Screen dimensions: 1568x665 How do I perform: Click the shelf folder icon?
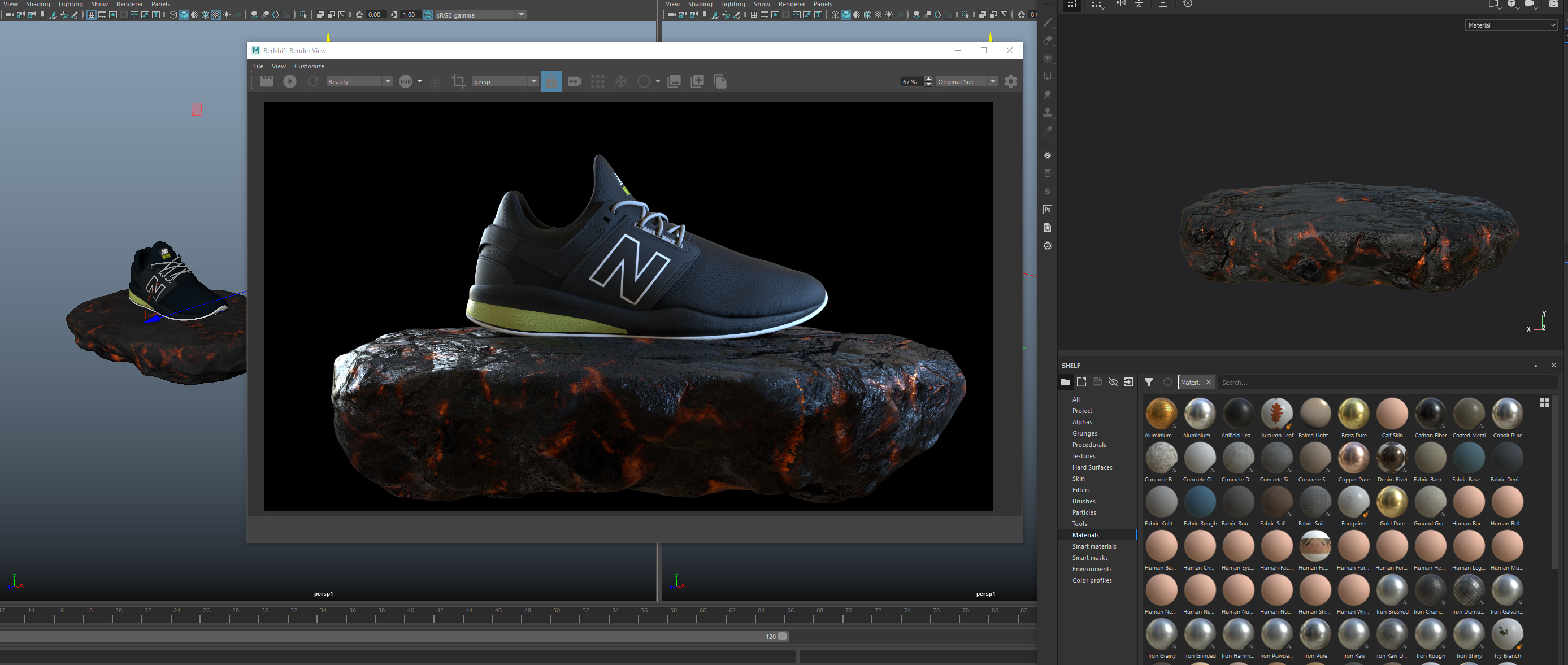point(1065,382)
